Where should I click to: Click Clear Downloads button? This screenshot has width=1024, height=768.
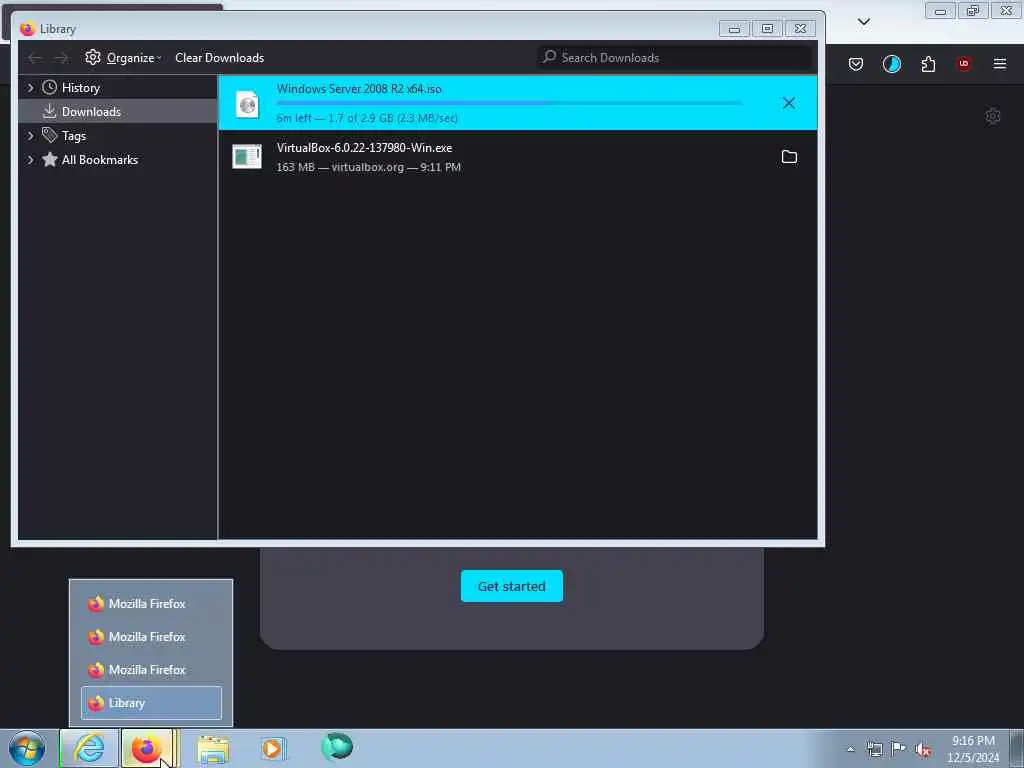click(x=219, y=57)
